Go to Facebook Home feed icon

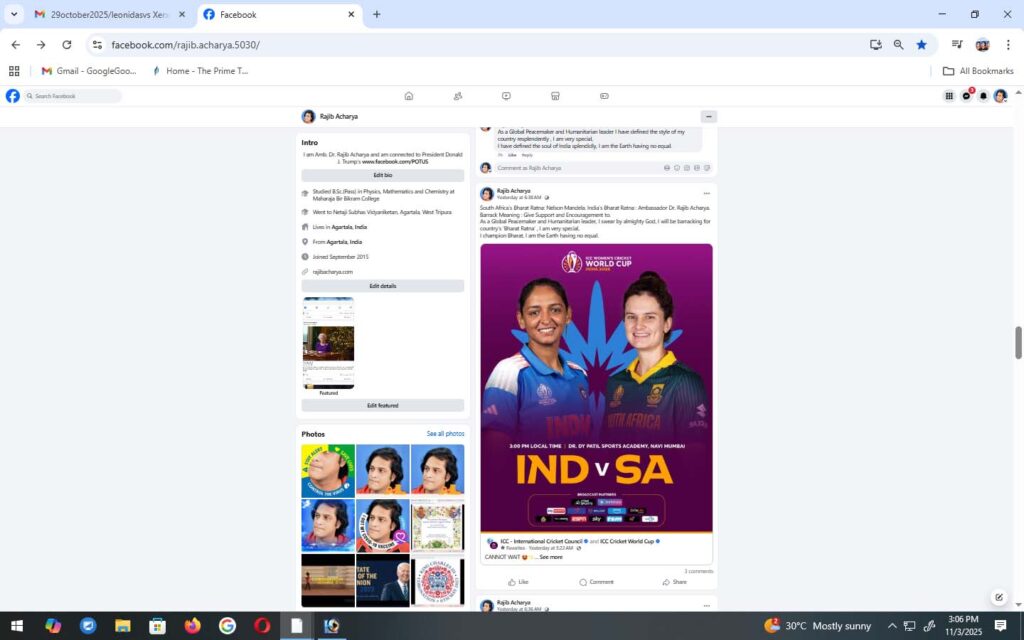click(x=408, y=96)
